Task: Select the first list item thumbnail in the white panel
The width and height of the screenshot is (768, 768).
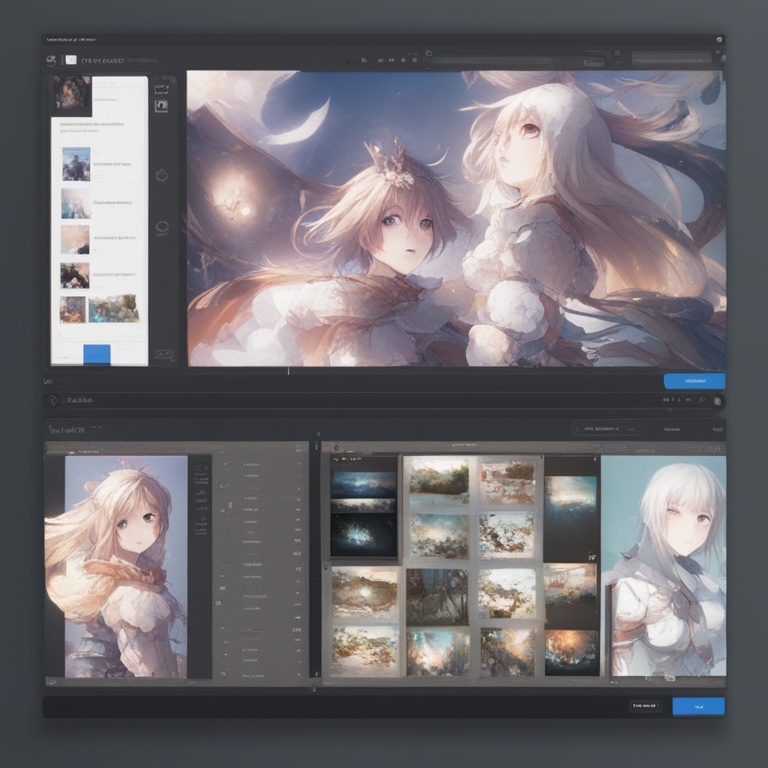Action: [x=76, y=164]
